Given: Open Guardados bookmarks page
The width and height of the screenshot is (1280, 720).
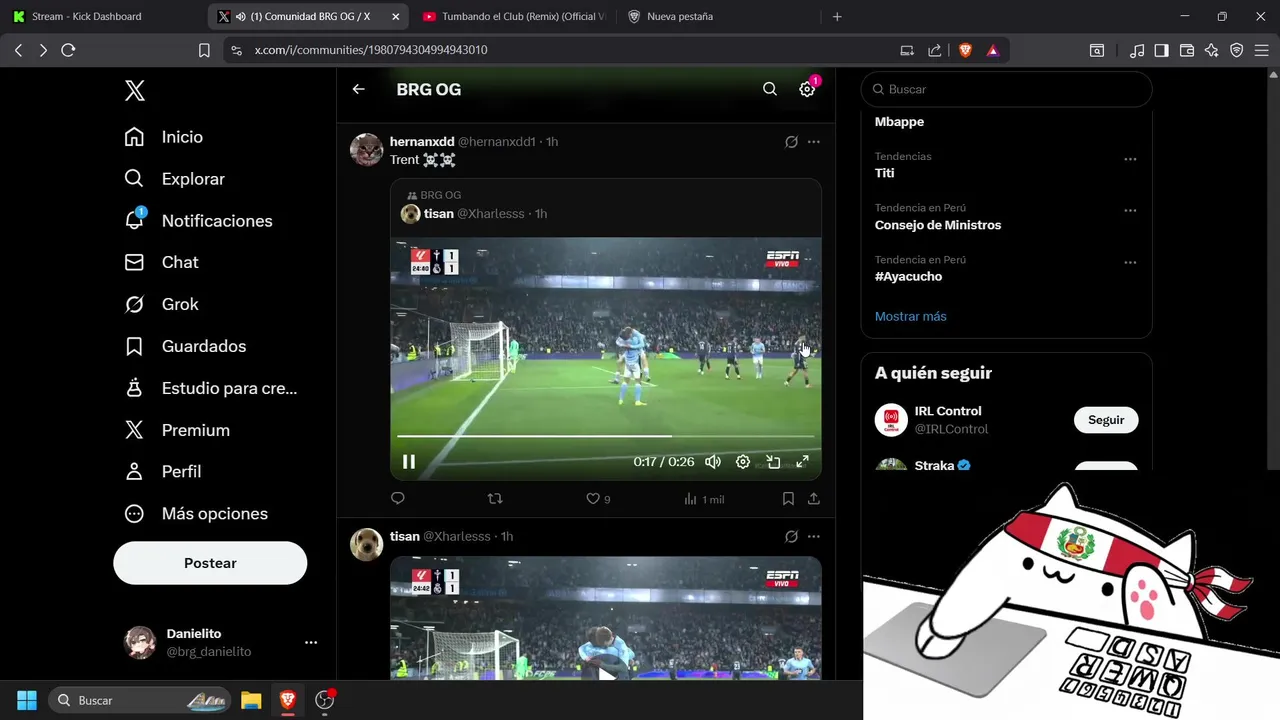Looking at the screenshot, I should [x=185, y=346].
